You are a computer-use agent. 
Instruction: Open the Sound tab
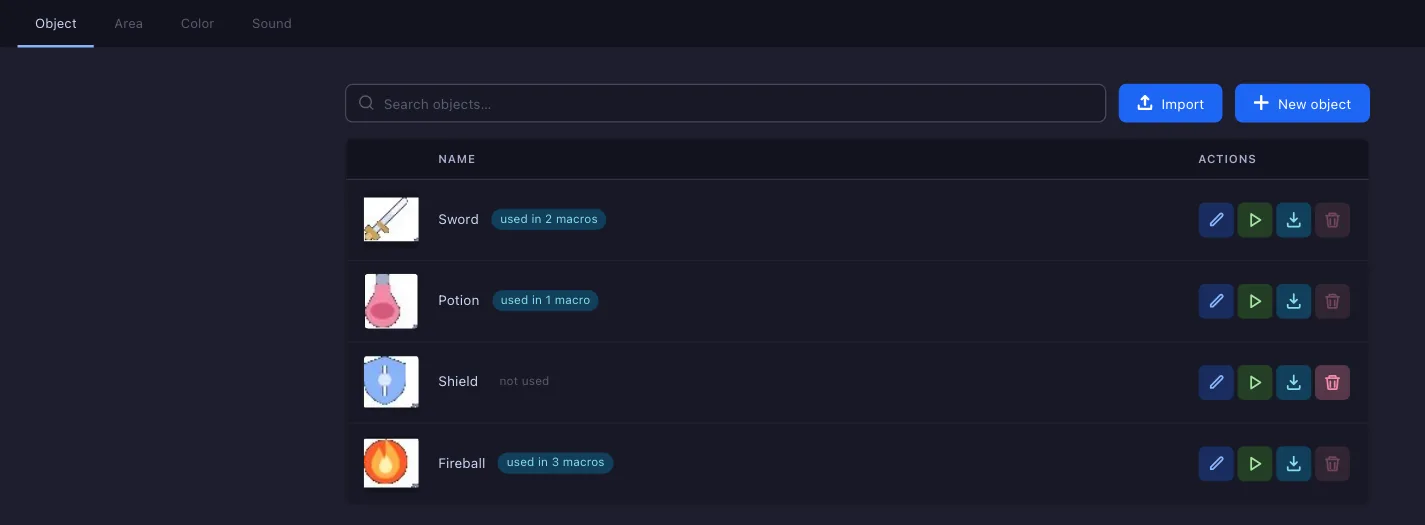pos(272,23)
